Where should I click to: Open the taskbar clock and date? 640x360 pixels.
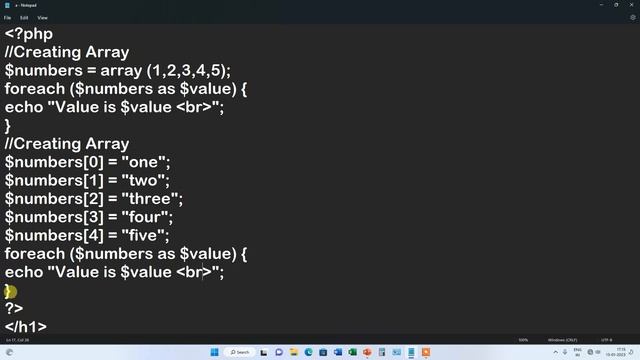(x=617, y=352)
